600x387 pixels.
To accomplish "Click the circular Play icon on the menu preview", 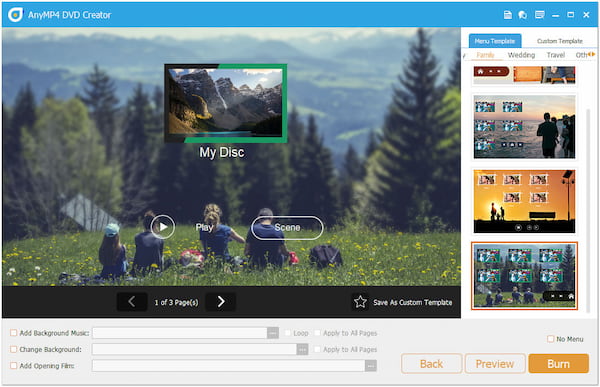I will [x=163, y=227].
